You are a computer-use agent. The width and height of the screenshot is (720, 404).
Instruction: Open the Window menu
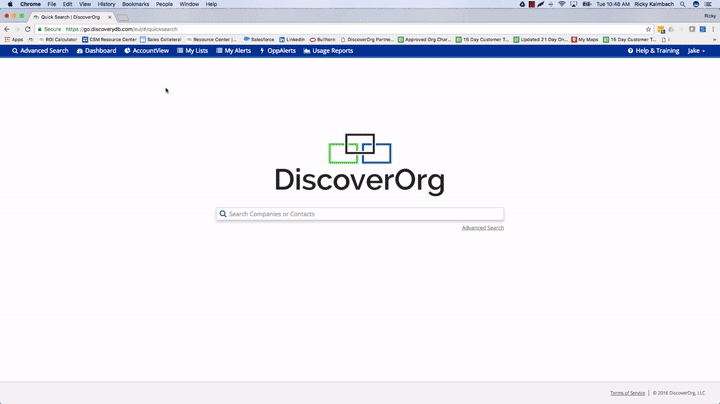point(189,4)
